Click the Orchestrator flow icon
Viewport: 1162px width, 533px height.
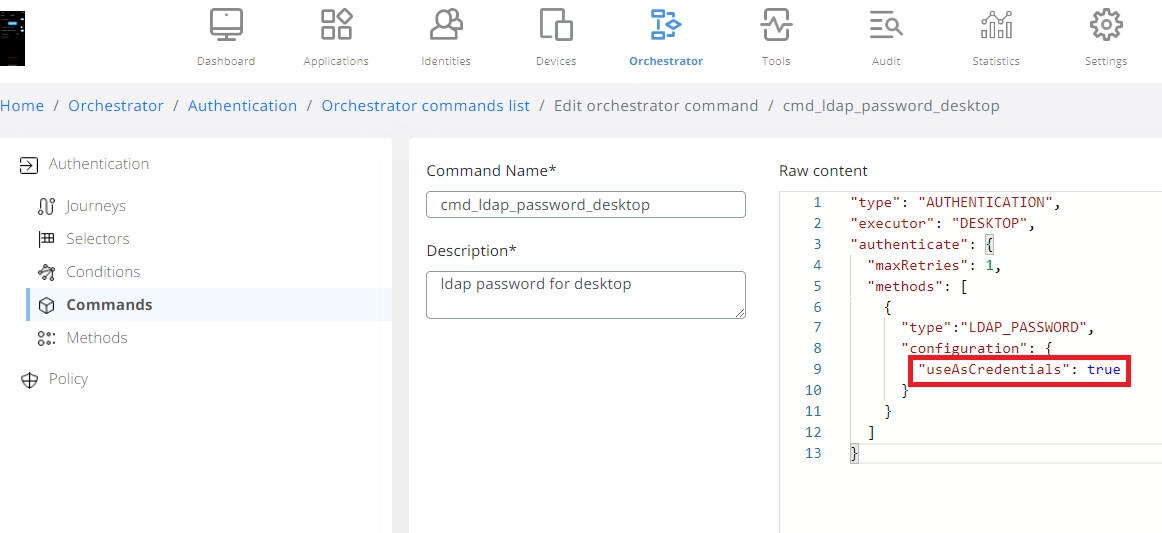tap(666, 25)
